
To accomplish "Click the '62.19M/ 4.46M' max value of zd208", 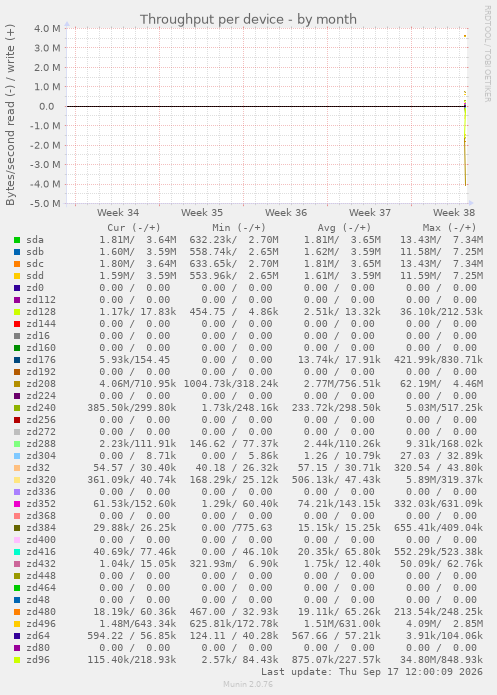I will click(441, 384).
